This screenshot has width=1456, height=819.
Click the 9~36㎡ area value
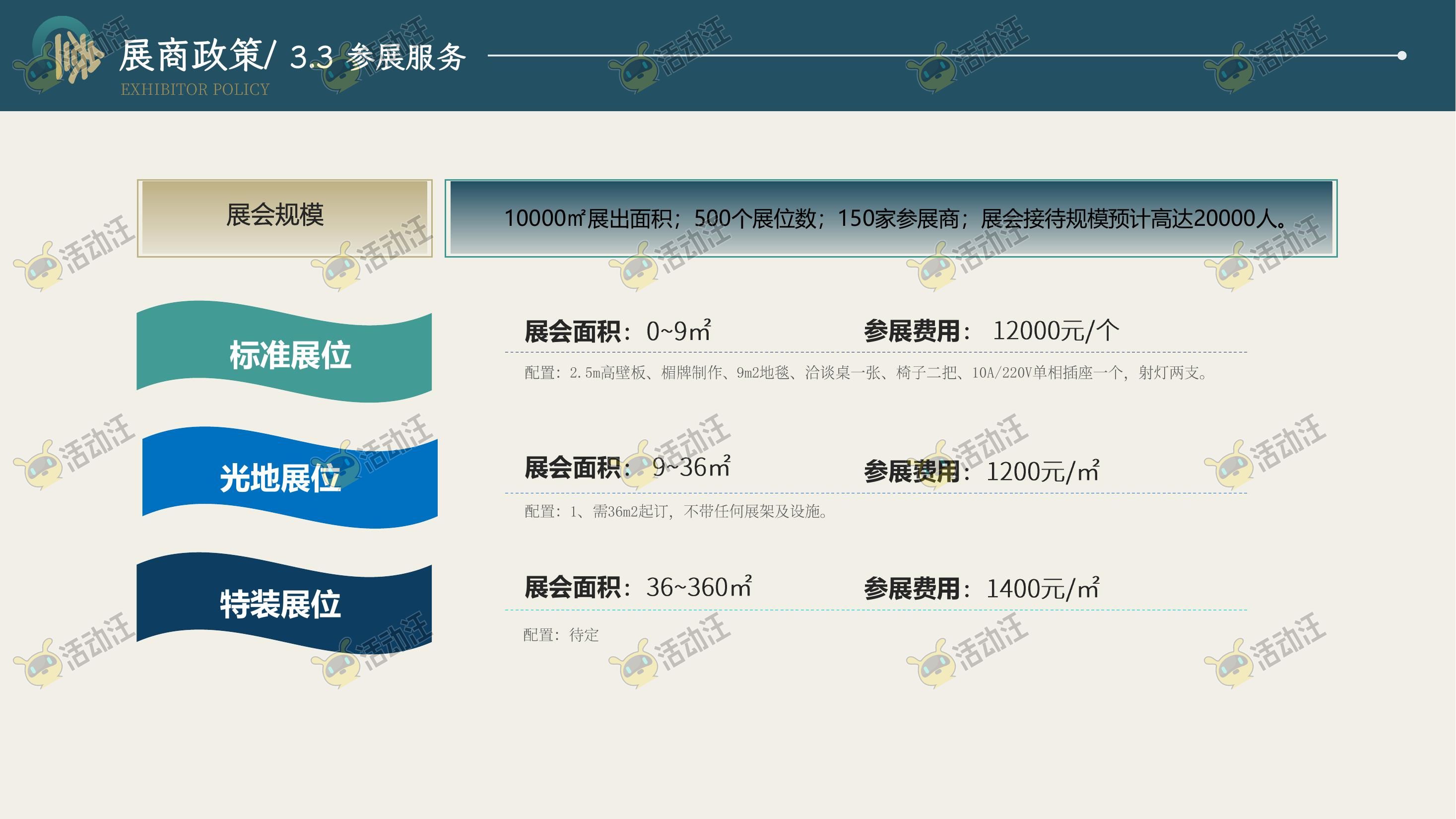click(x=691, y=468)
